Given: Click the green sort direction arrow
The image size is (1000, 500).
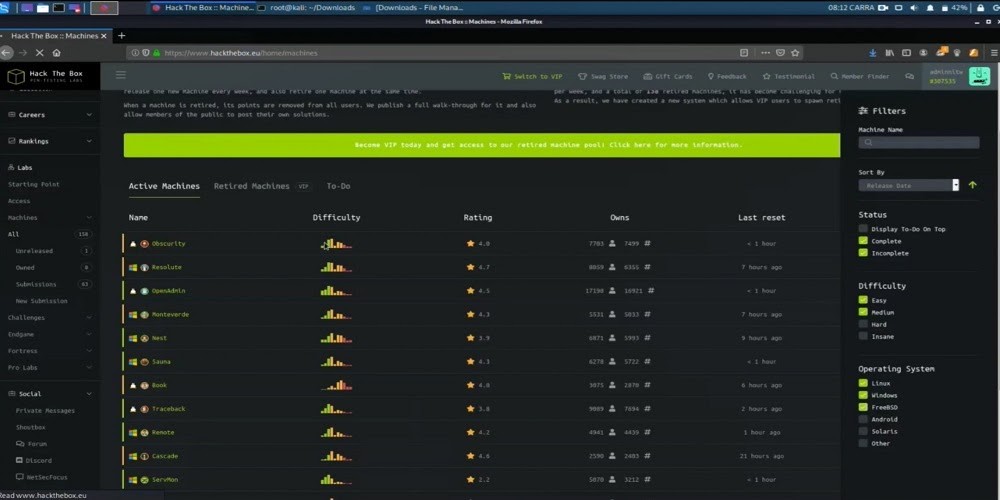Looking at the screenshot, I should [973, 185].
